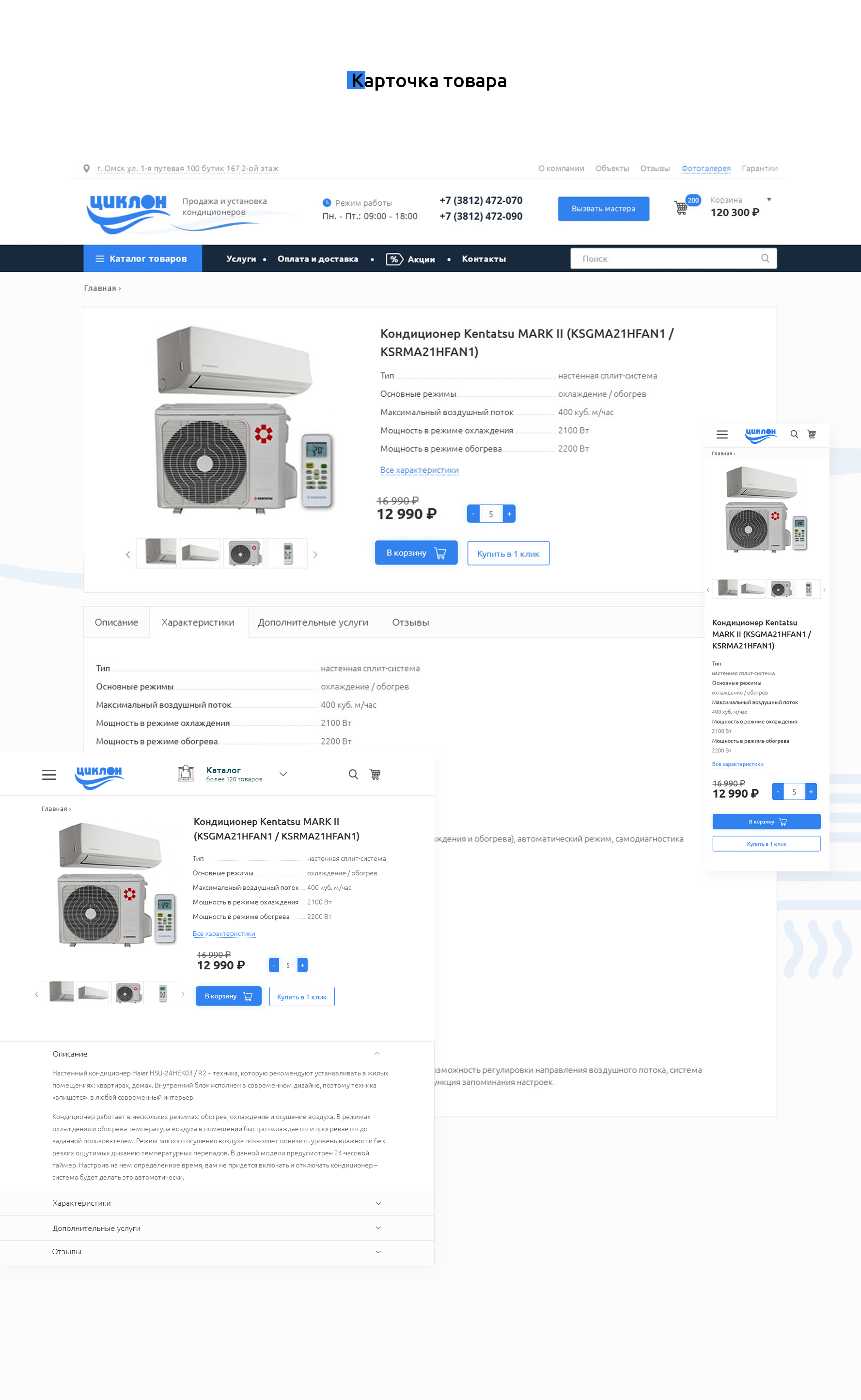Click mobile Купить в 1 клик button
Viewport: 861px width, 1400px height.
767,844
